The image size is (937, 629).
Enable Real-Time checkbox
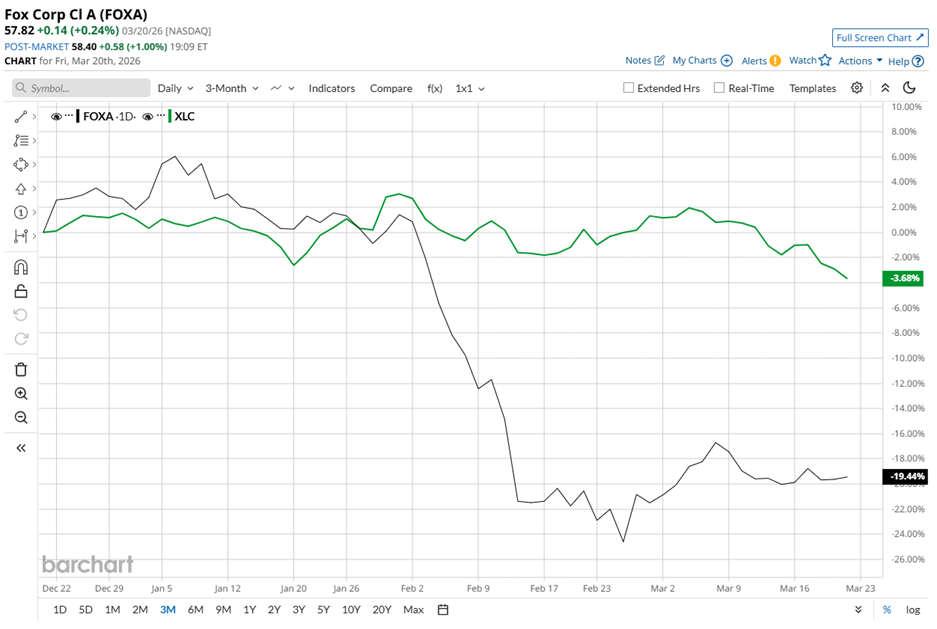click(x=719, y=88)
